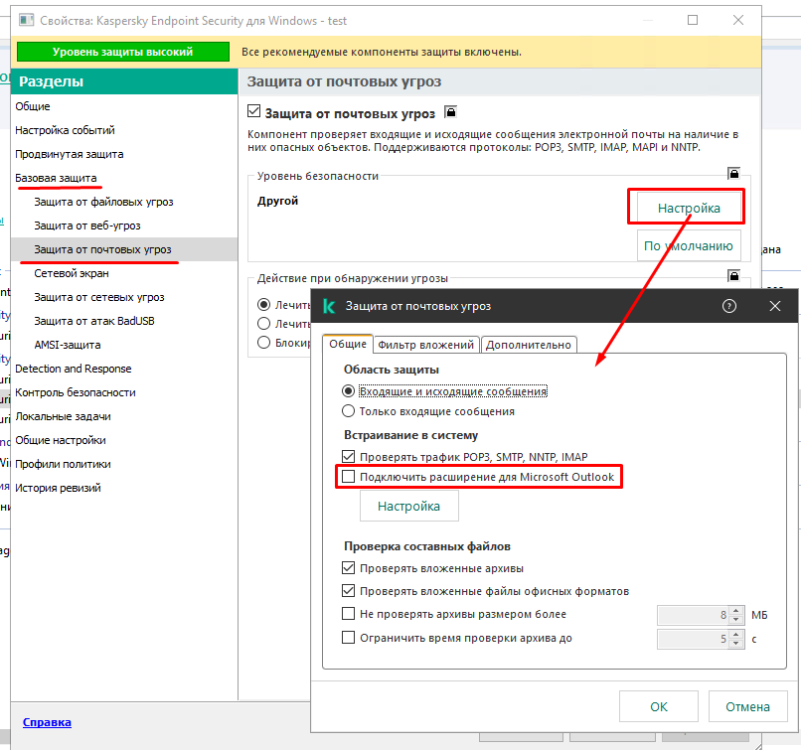The width and height of the screenshot is (801, 750).
Task: Select Блокировать radio option in action group
Action: point(264,342)
